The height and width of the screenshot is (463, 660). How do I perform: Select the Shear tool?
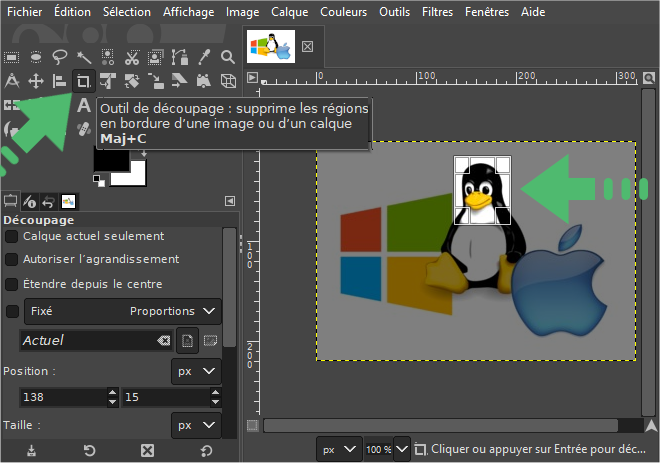tap(180, 81)
